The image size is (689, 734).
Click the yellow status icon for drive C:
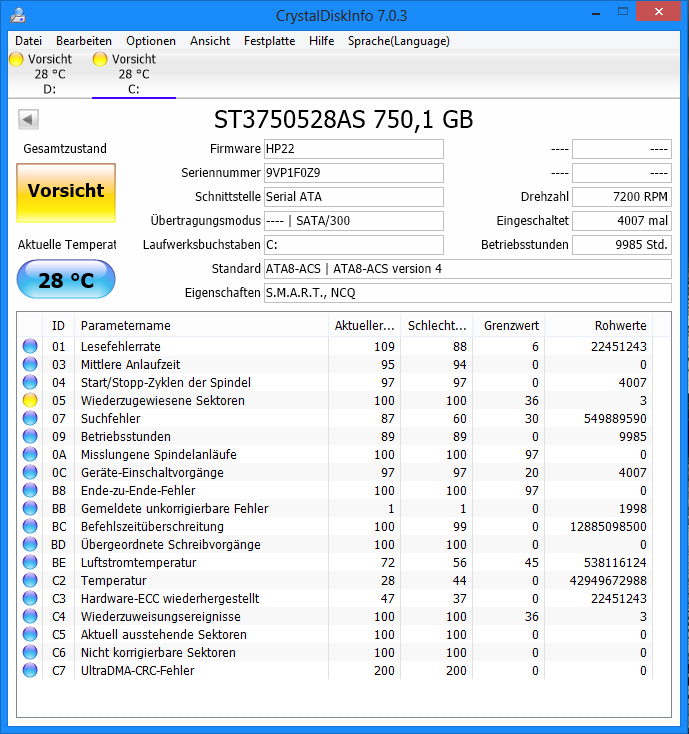100,59
